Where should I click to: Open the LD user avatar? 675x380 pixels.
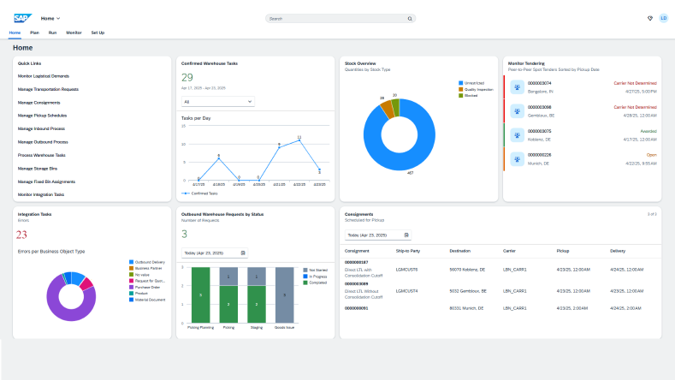663,18
